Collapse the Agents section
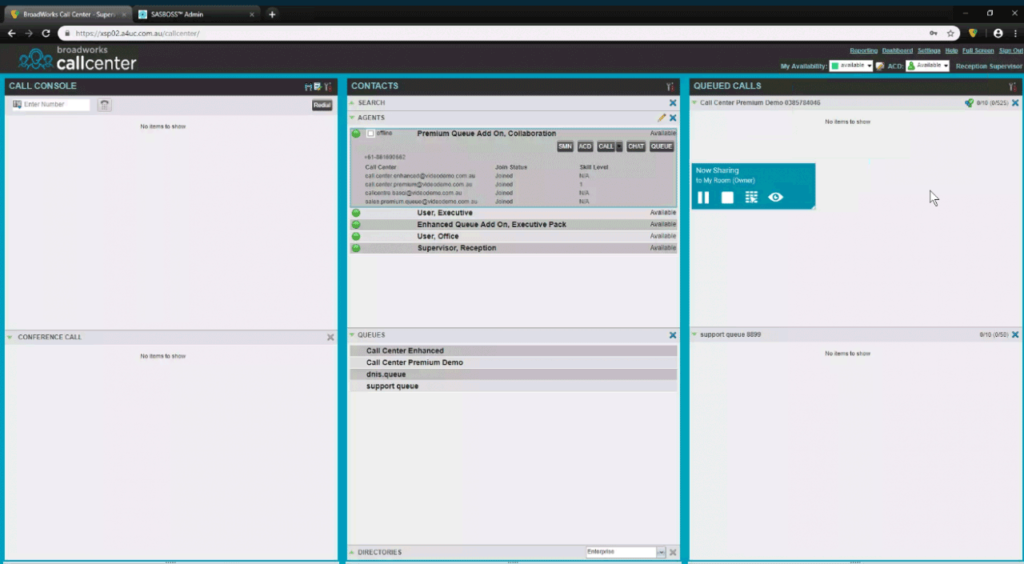1024x564 pixels. pos(352,118)
